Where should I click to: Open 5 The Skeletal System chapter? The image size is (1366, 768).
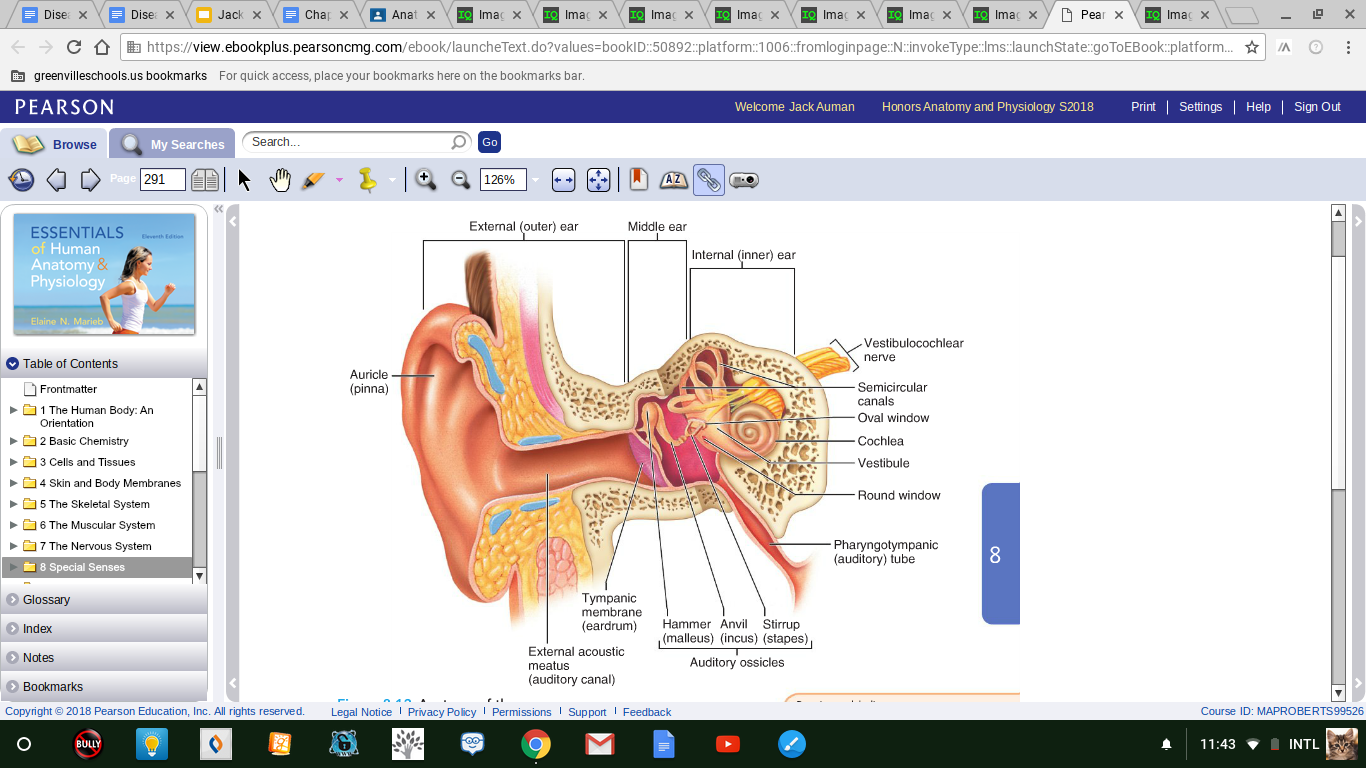(94, 504)
